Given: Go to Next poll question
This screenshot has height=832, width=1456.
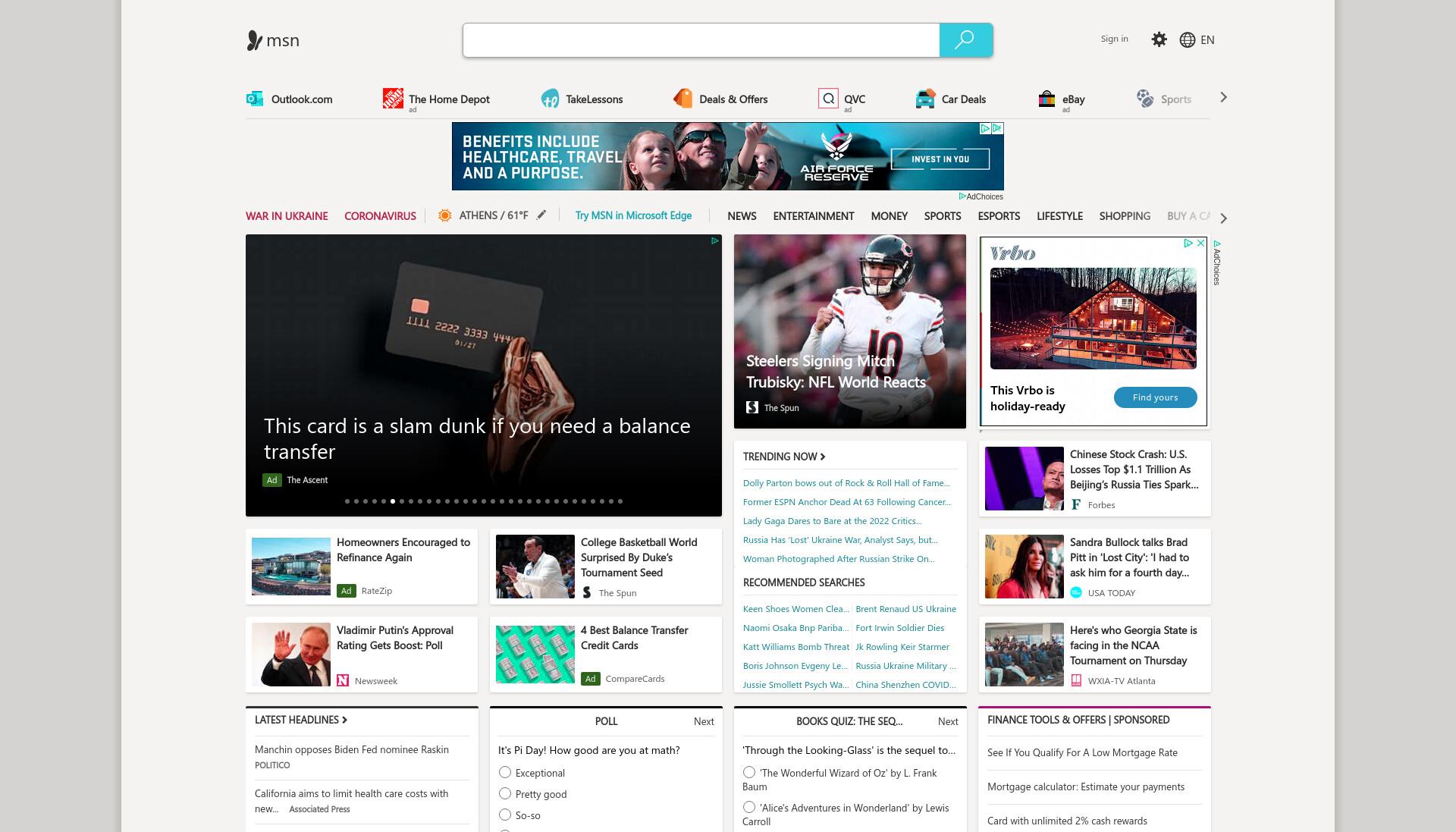Looking at the screenshot, I should (x=704, y=721).
